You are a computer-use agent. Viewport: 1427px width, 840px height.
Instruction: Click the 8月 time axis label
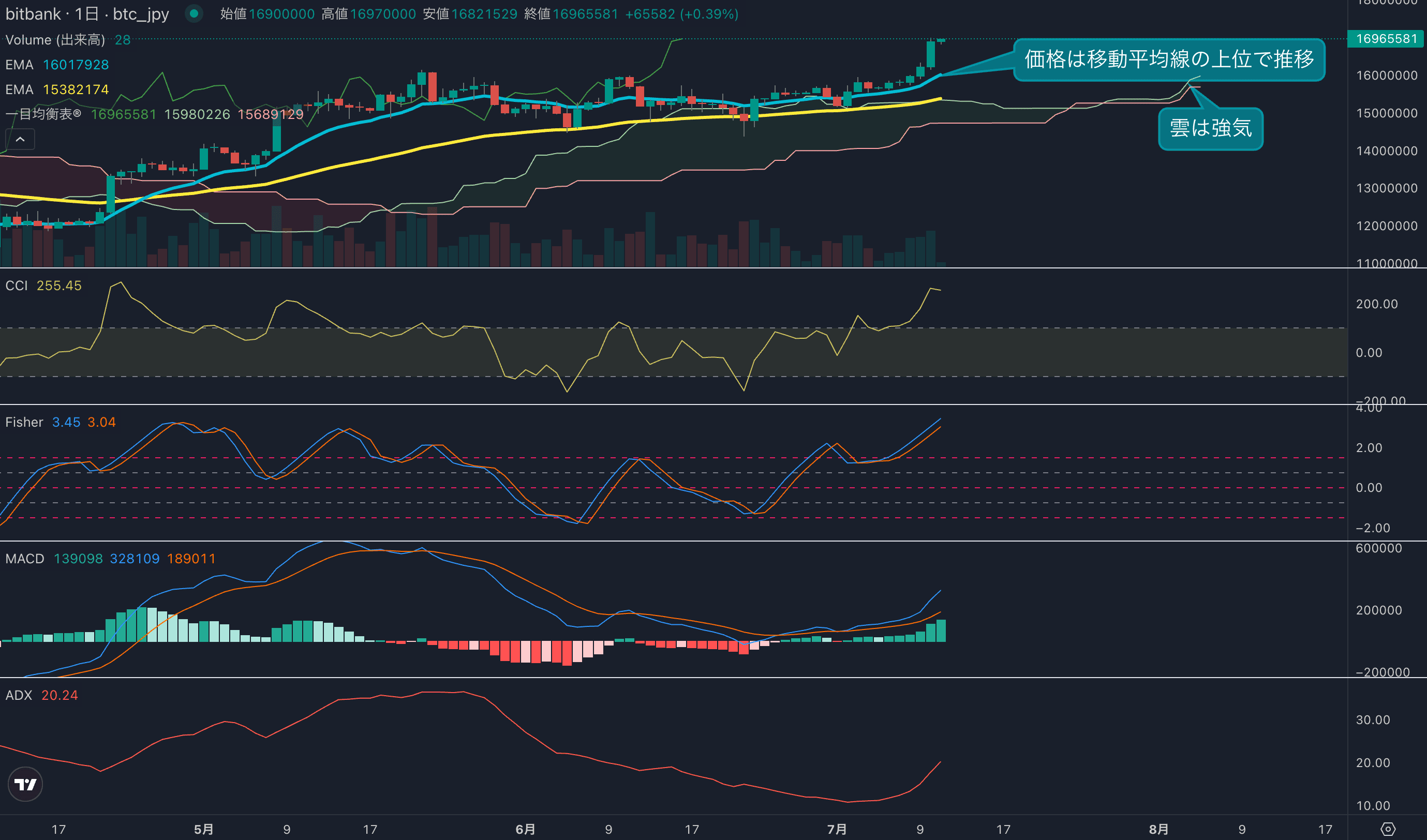[1158, 829]
